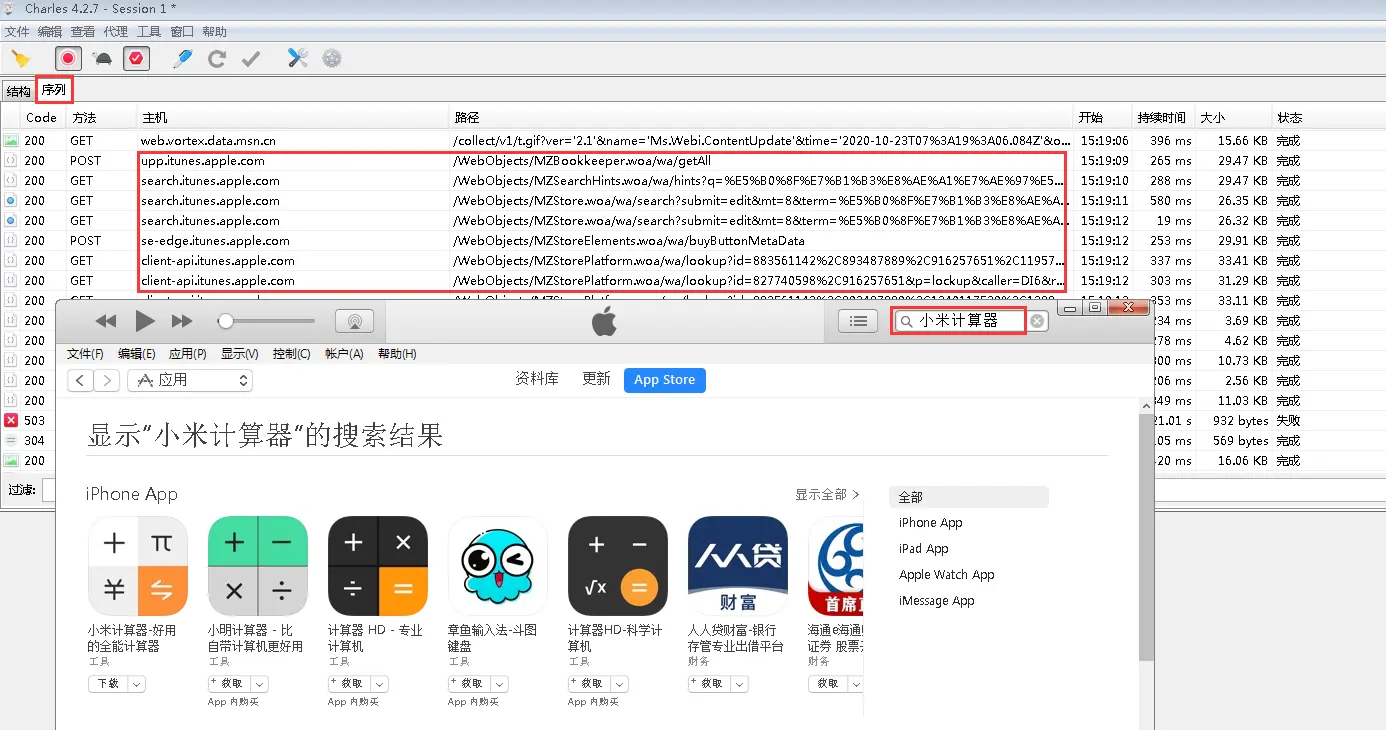
Task: Open the green 小明计算器 app icon
Action: tap(258, 566)
